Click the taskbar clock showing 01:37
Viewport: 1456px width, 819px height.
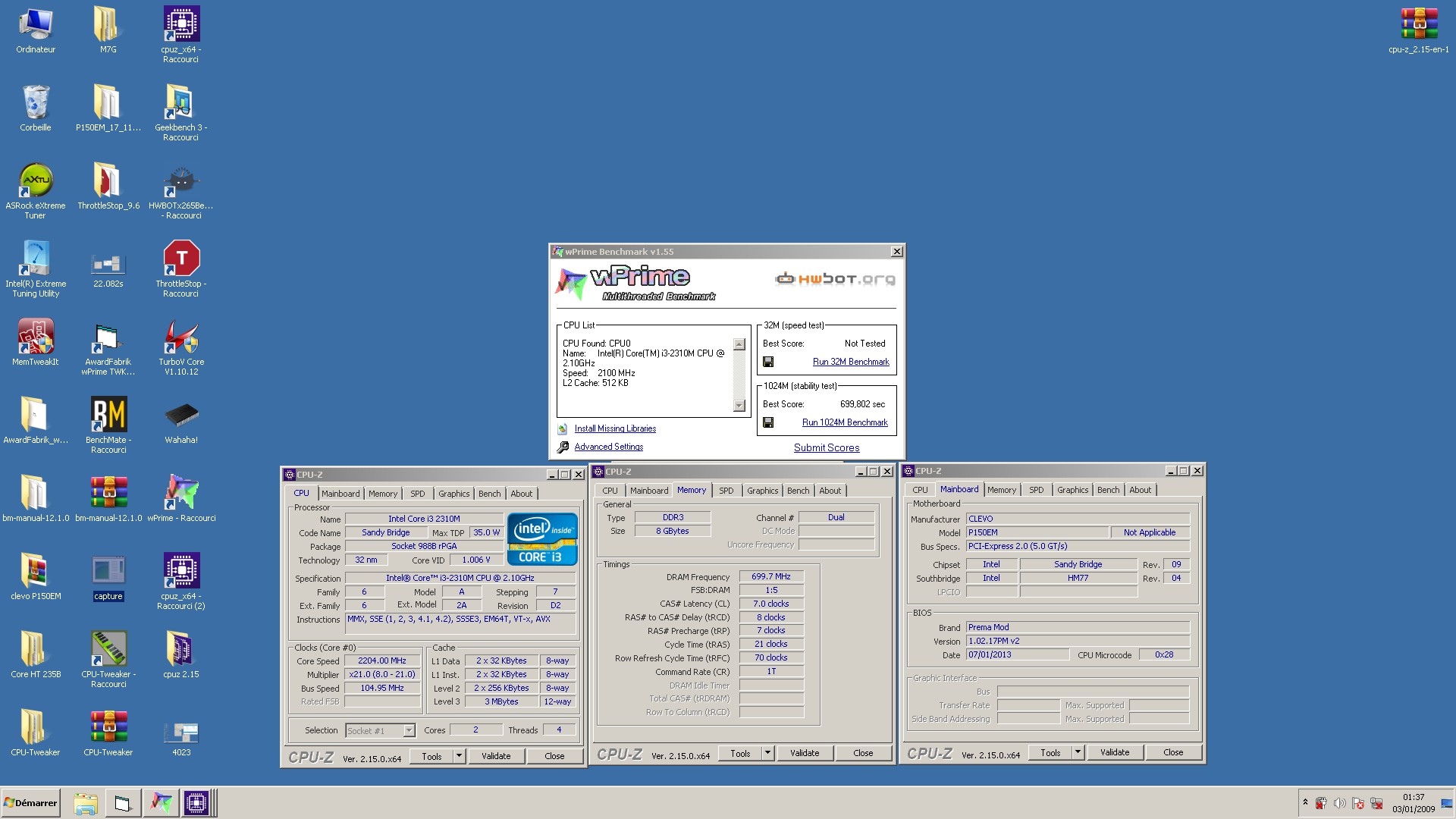[1413, 798]
